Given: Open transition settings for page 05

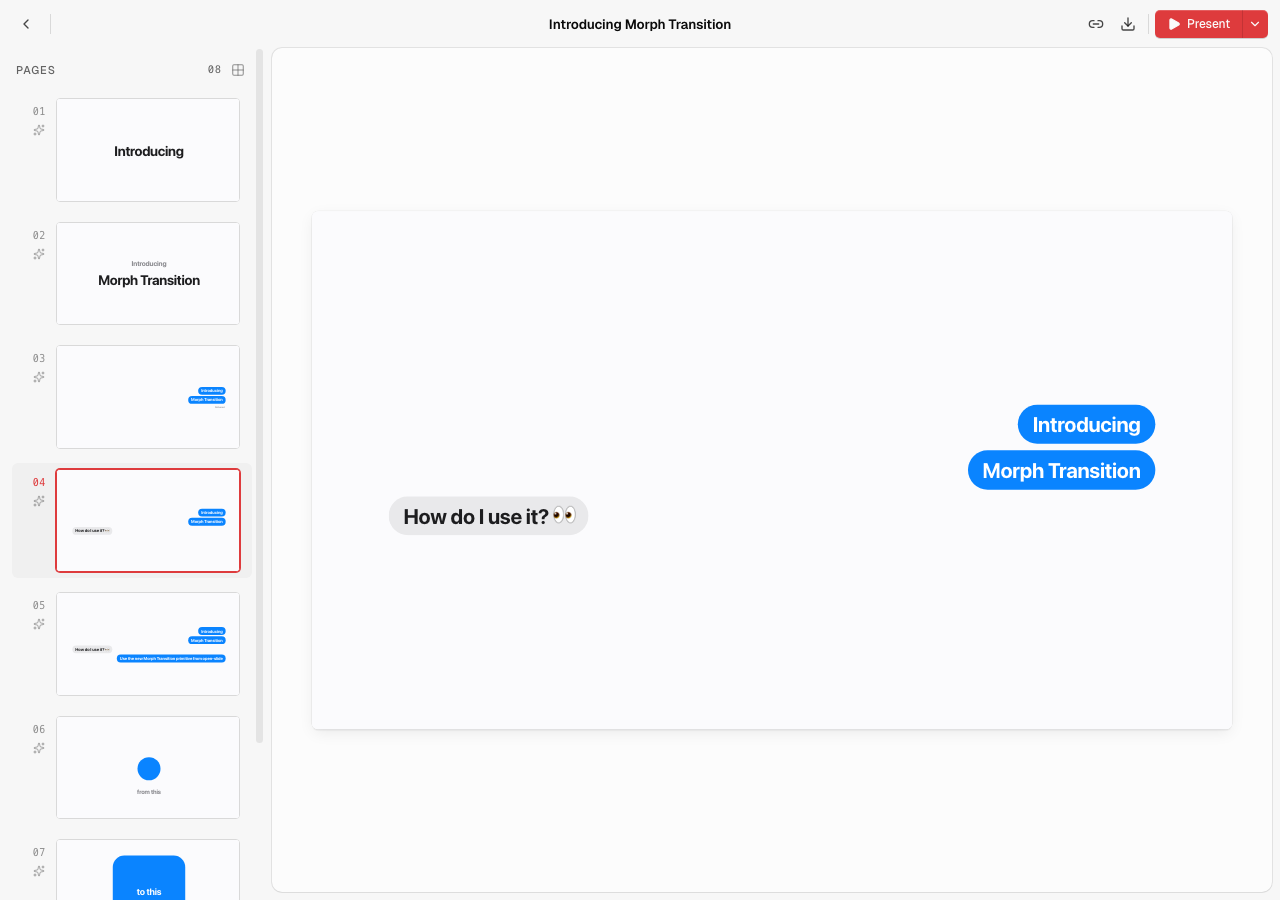Looking at the screenshot, I should 39,624.
